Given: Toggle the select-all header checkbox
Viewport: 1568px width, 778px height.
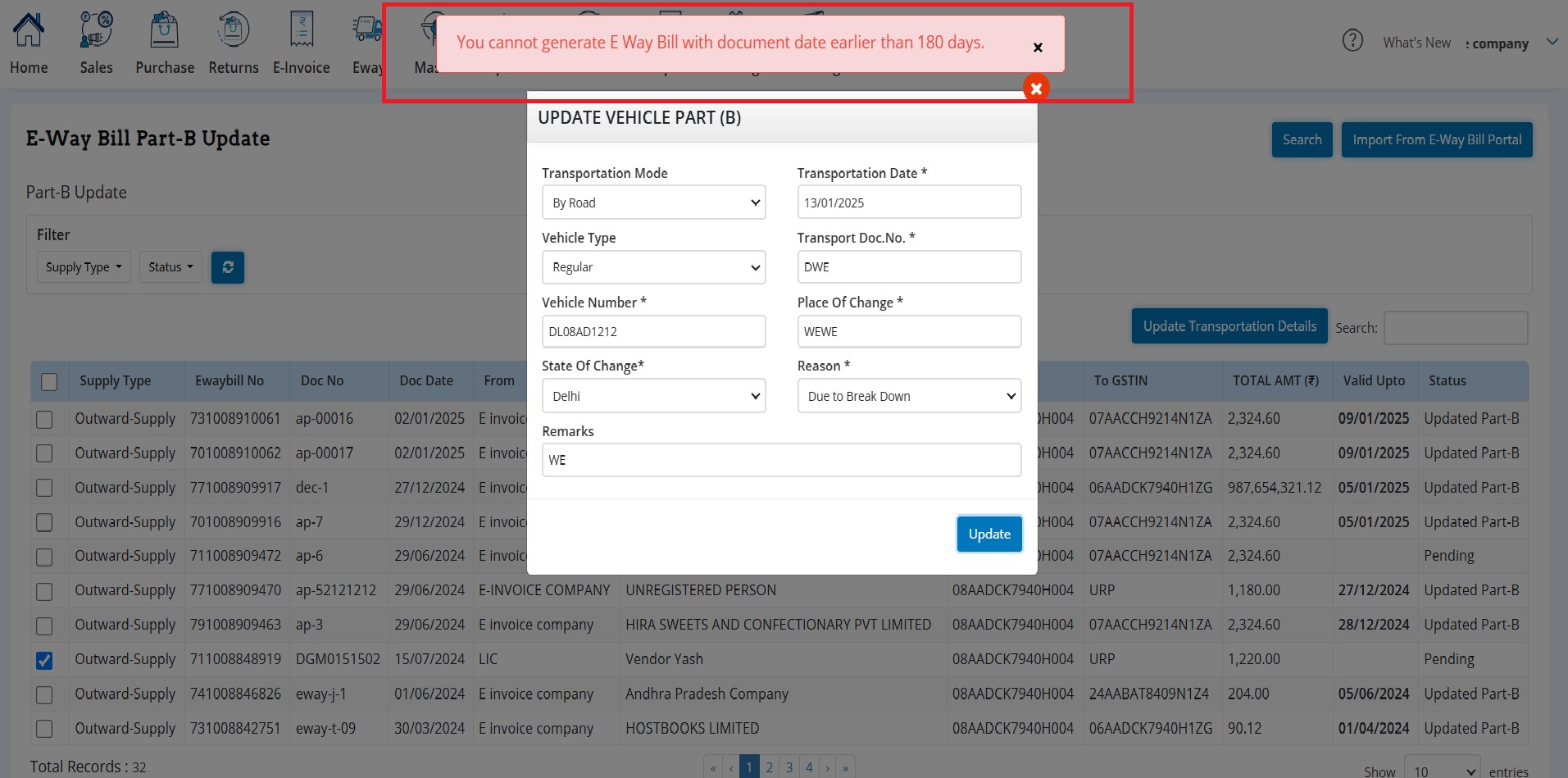Looking at the screenshot, I should [49, 381].
